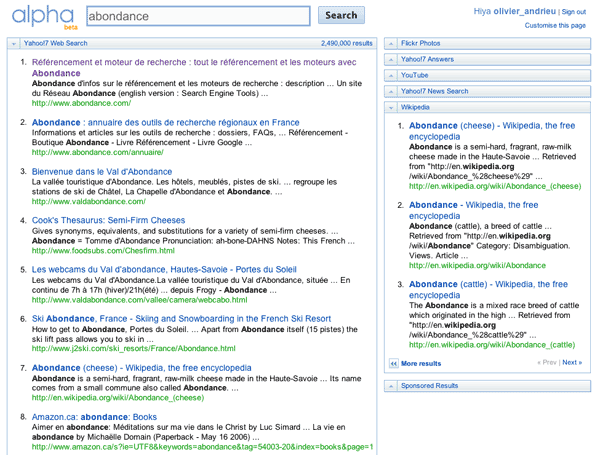Image resolution: width=600 pixels, height=455 pixels.
Task: Expand the YouTube panel
Action: (x=391, y=76)
